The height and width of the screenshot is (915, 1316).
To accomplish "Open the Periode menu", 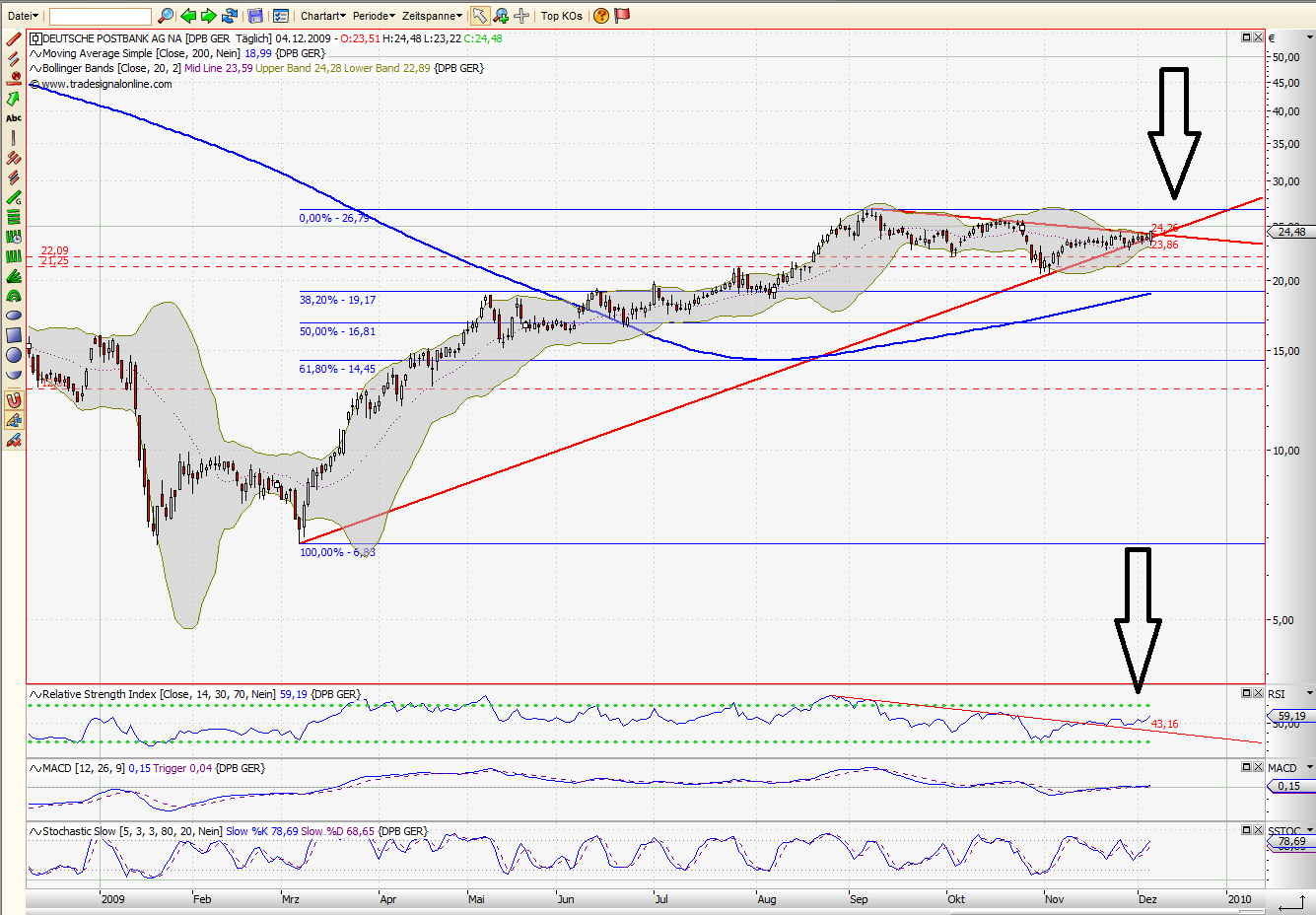I will (373, 16).
